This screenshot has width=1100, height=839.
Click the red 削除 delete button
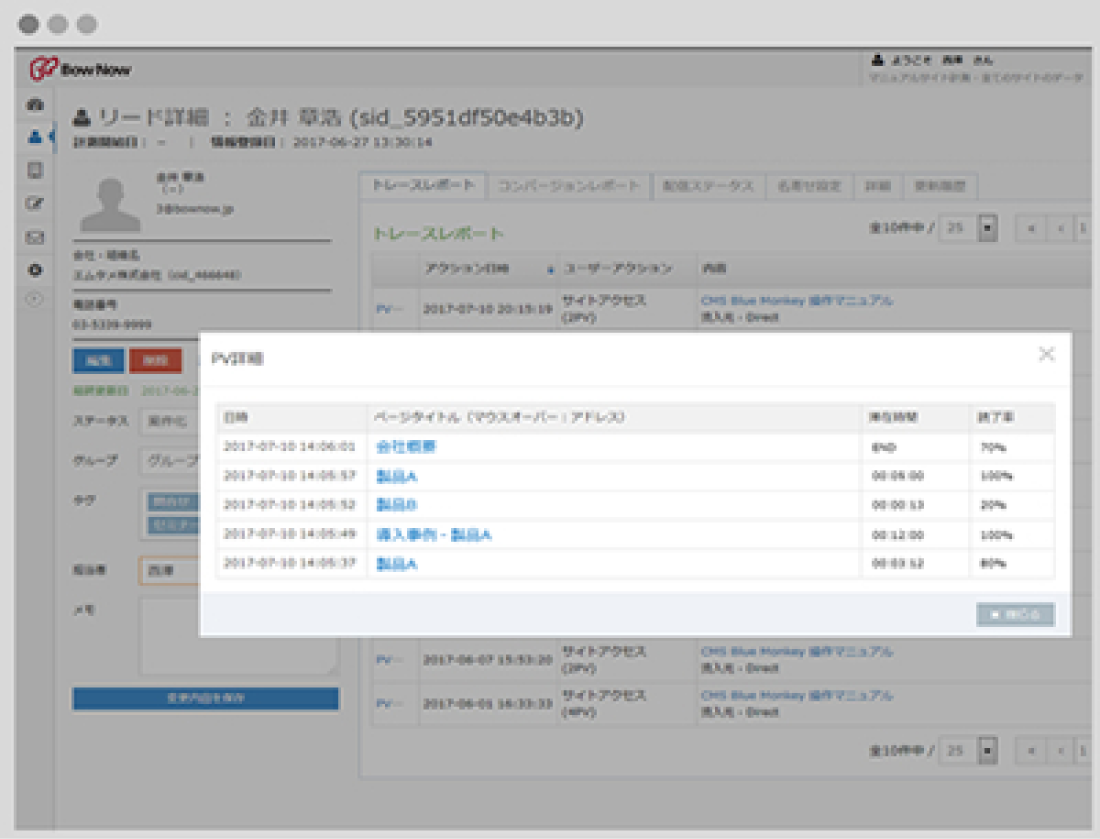[x=155, y=361]
